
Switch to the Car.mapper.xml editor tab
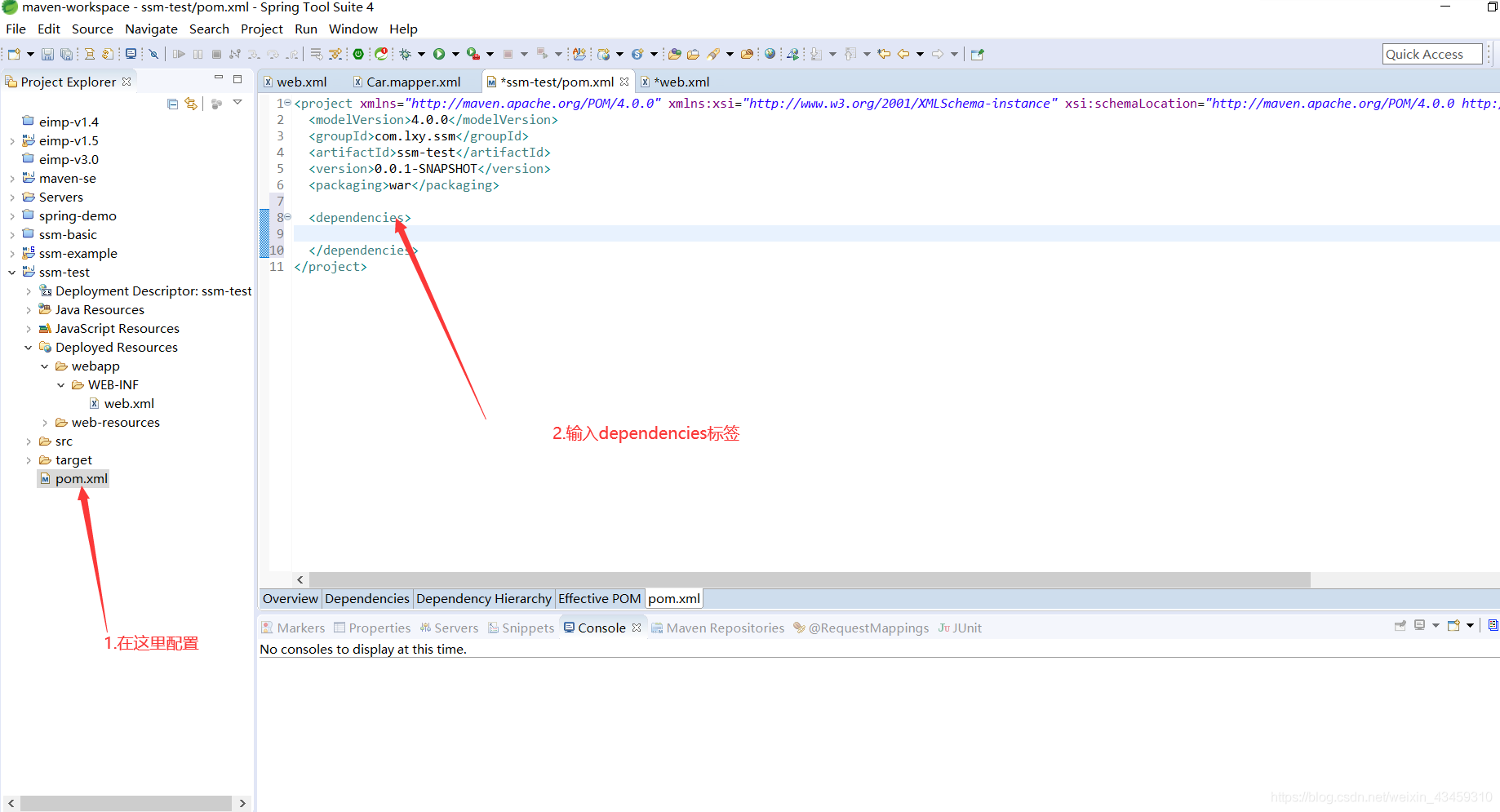(x=406, y=82)
